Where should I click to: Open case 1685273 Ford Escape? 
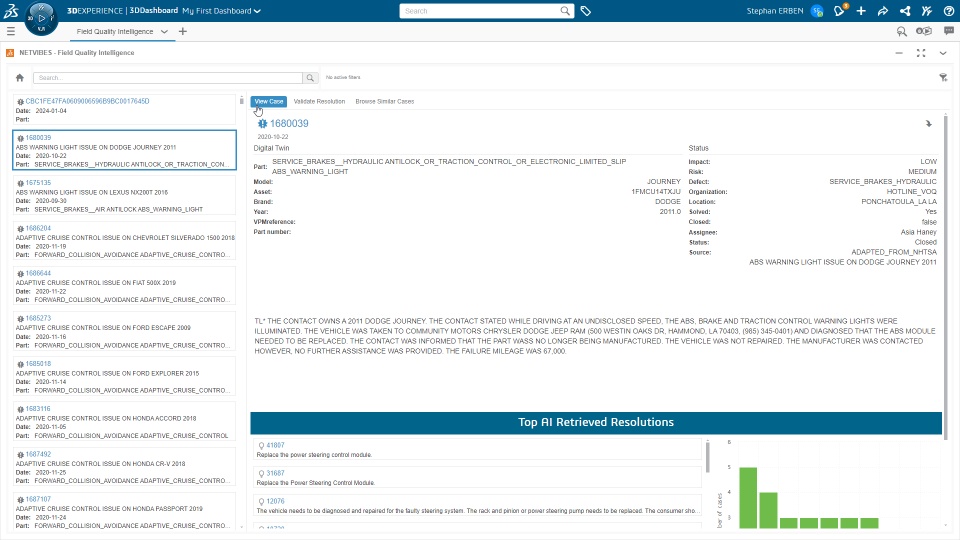[x=39, y=318]
